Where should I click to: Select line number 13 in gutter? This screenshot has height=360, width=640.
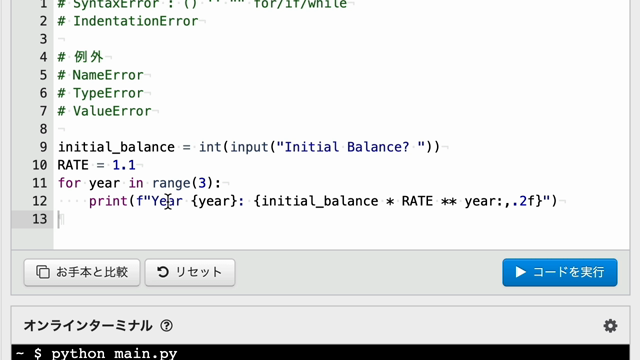click(x=40, y=219)
